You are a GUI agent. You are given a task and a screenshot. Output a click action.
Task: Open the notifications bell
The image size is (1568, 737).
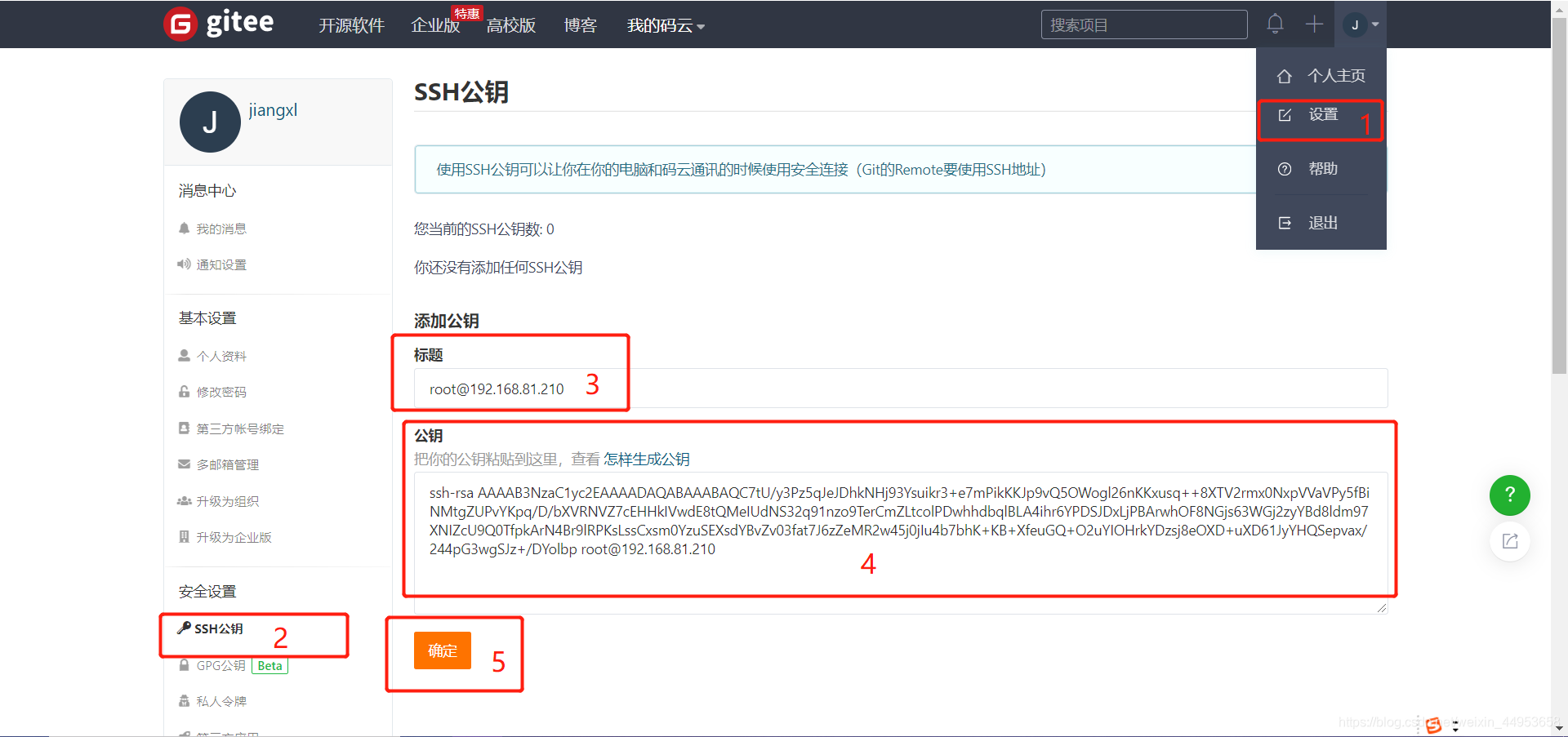1275,24
